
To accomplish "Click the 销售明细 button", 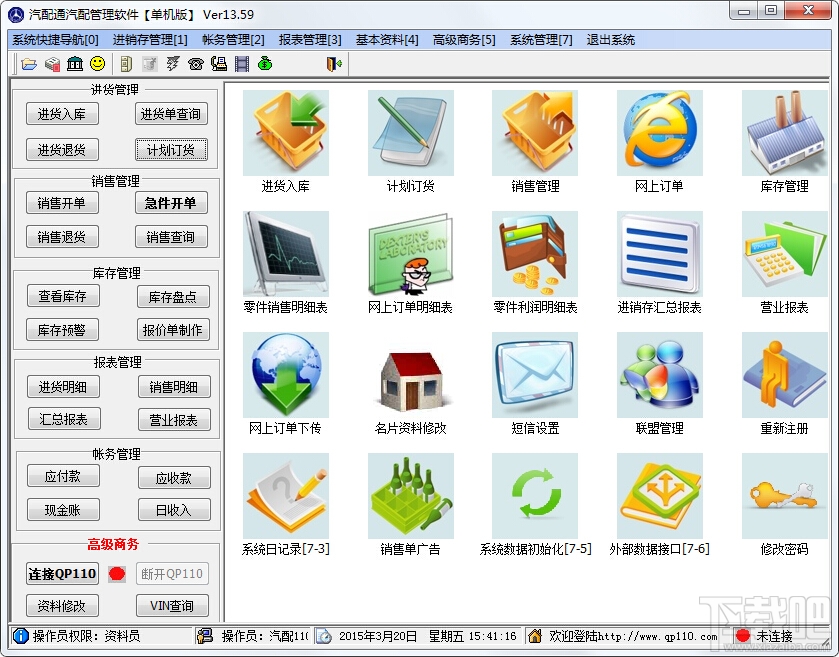I will (x=174, y=387).
